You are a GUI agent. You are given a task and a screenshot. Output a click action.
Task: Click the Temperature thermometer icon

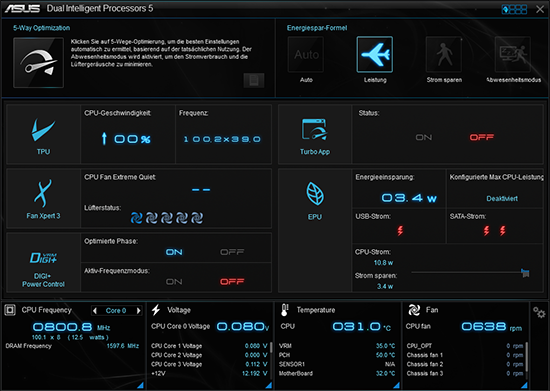(284, 310)
